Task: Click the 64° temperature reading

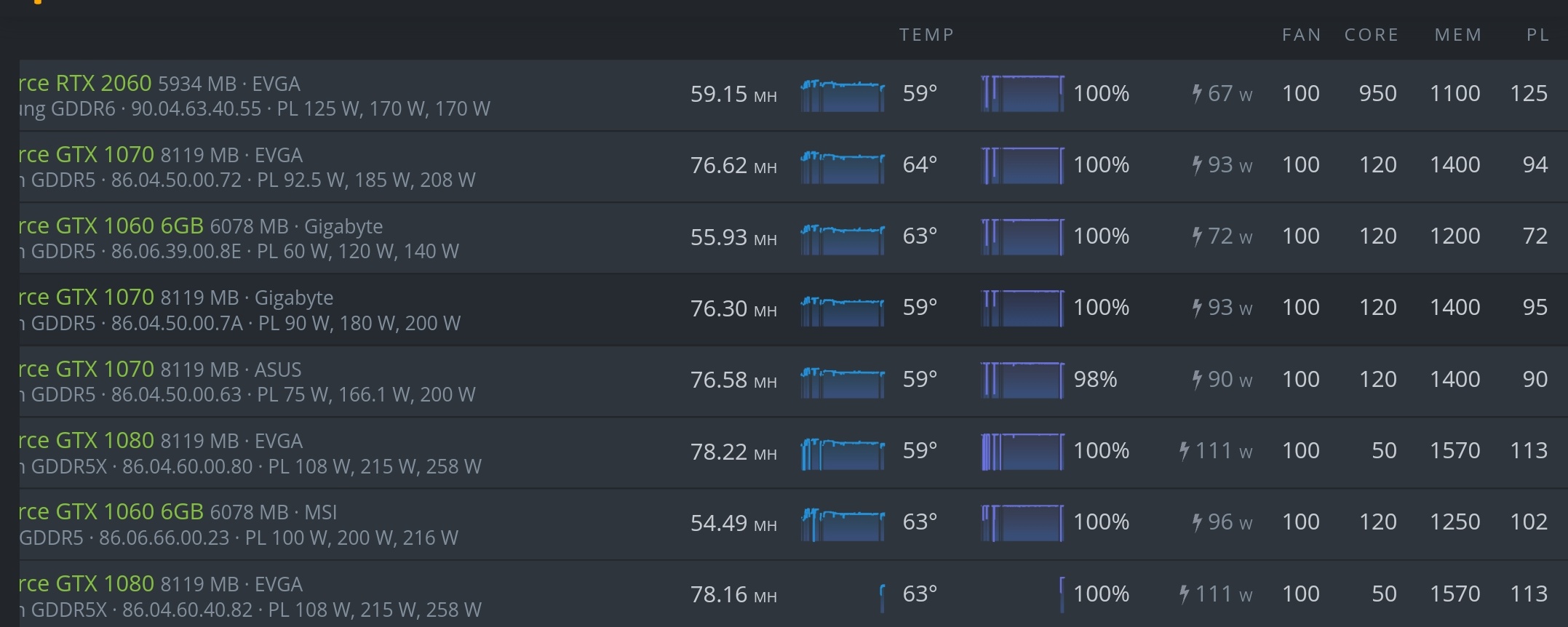Action: pyautogui.click(x=920, y=164)
